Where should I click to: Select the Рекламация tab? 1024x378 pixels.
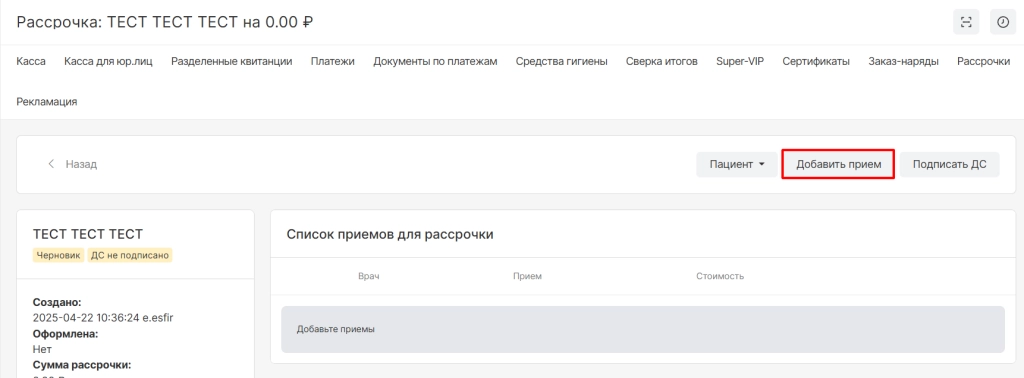pyautogui.click(x=46, y=101)
